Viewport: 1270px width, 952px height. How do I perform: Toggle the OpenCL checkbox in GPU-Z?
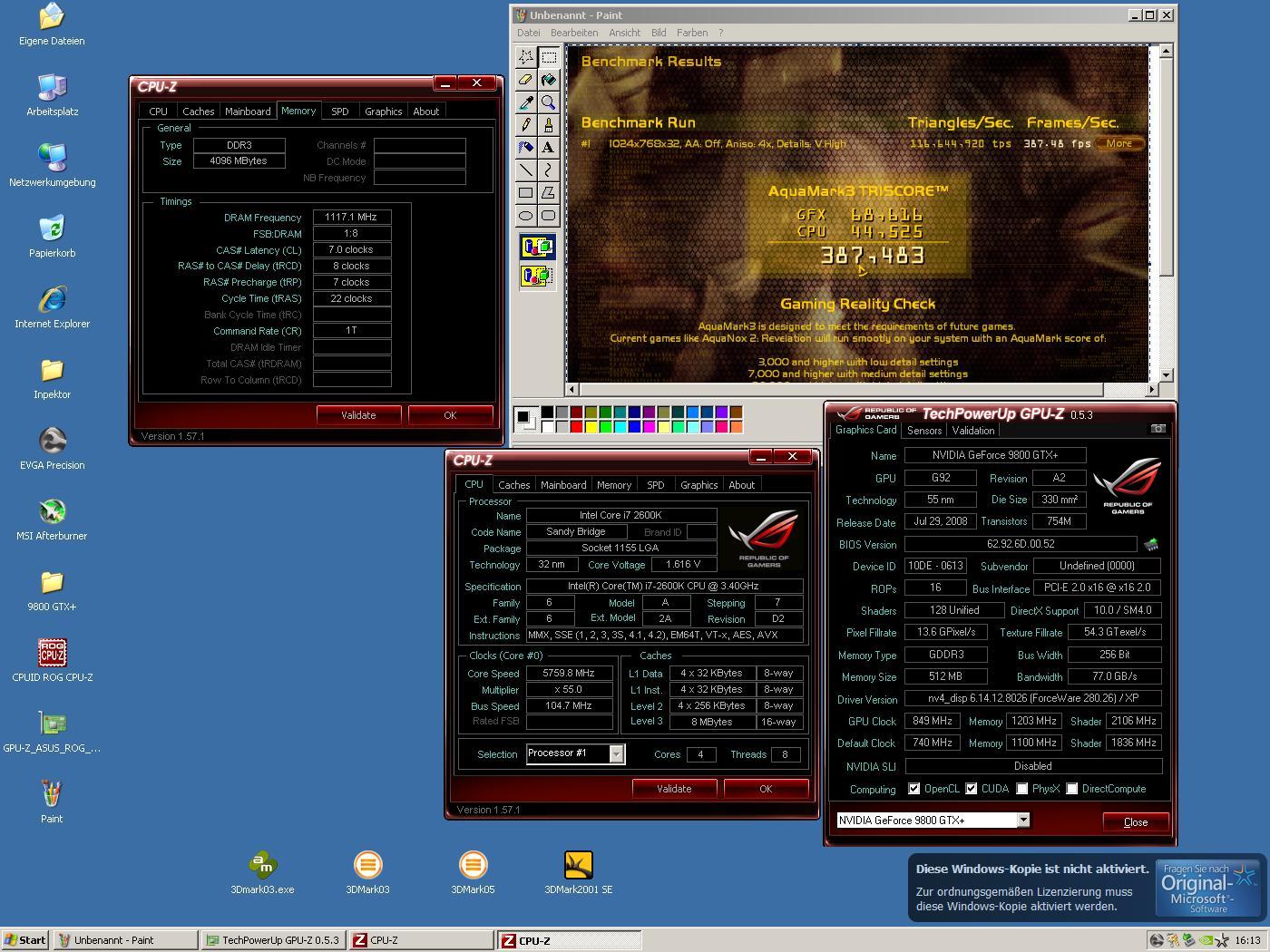914,789
